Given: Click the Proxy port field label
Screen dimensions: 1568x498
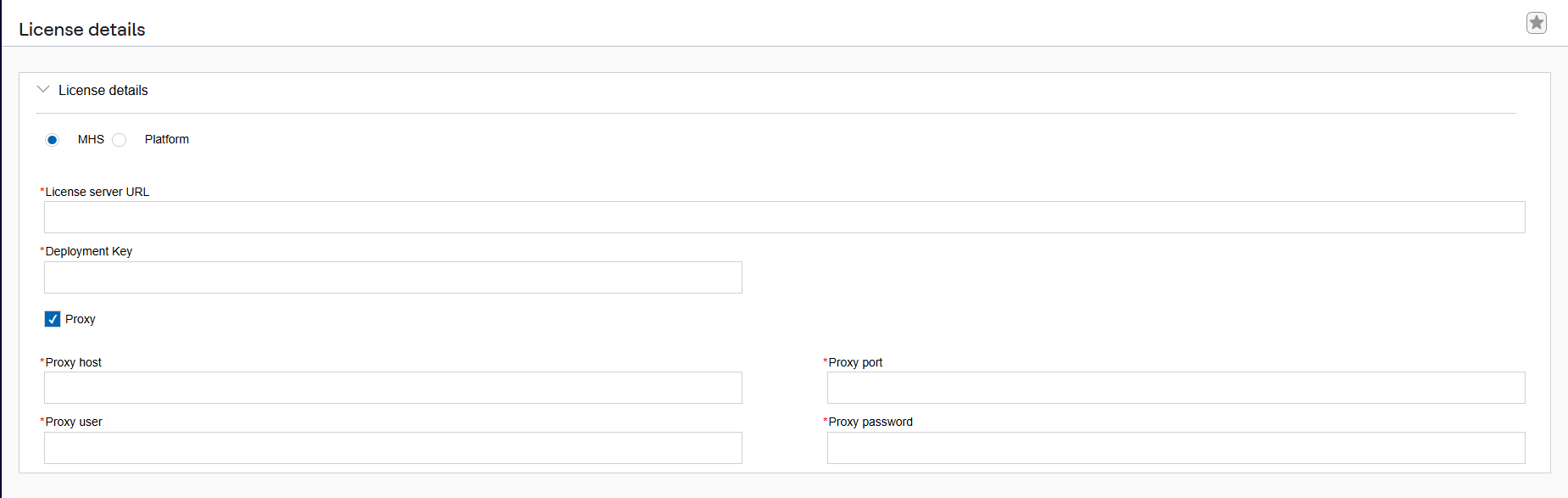Looking at the screenshot, I should [x=855, y=362].
